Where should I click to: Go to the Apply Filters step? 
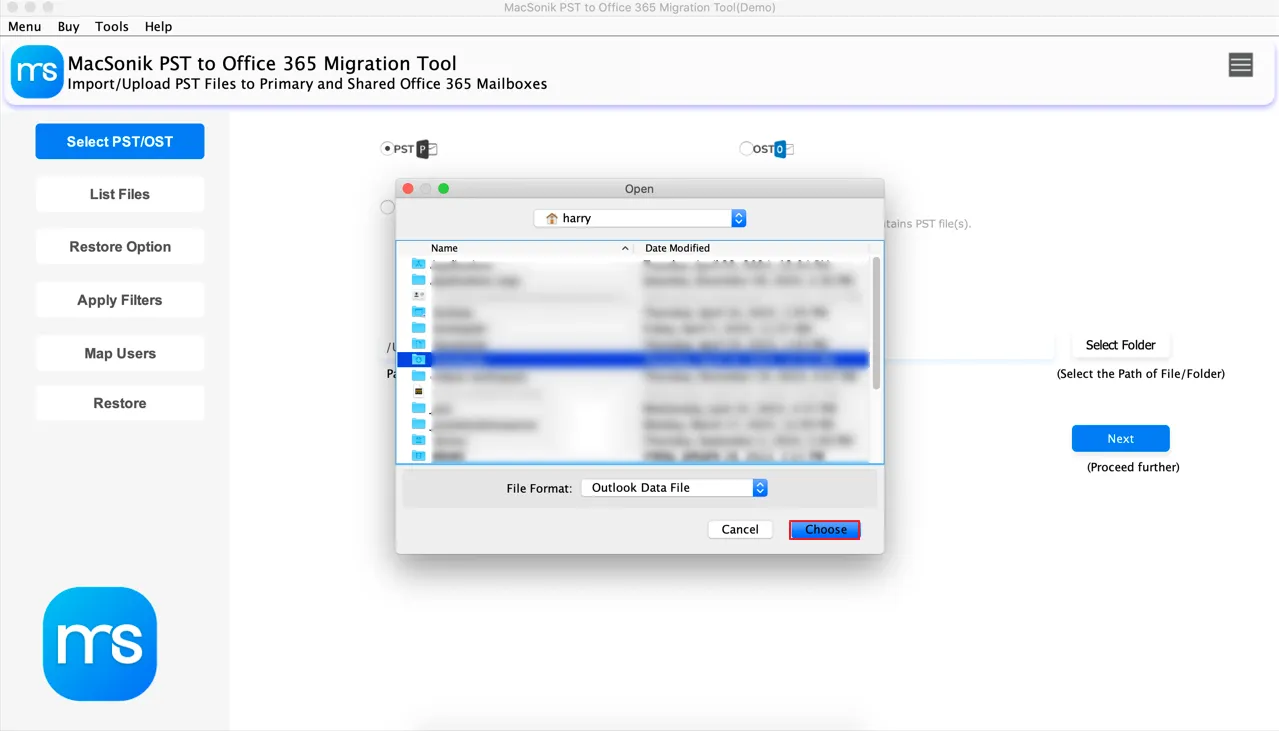pyautogui.click(x=120, y=300)
